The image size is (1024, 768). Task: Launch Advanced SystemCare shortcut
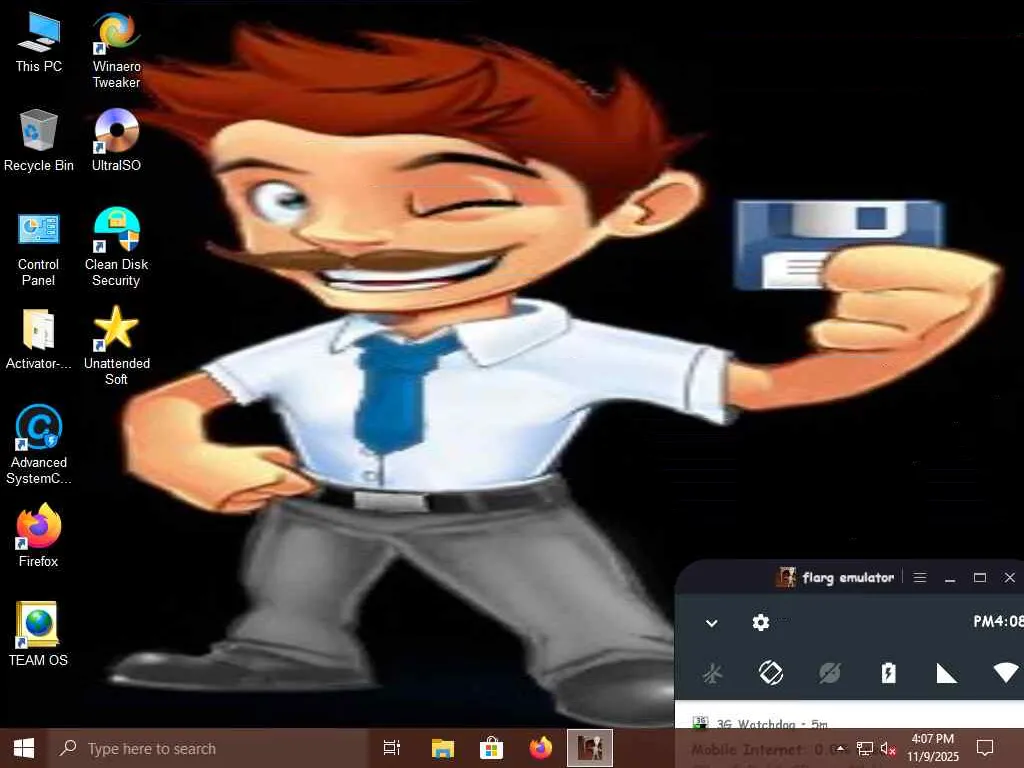39,445
